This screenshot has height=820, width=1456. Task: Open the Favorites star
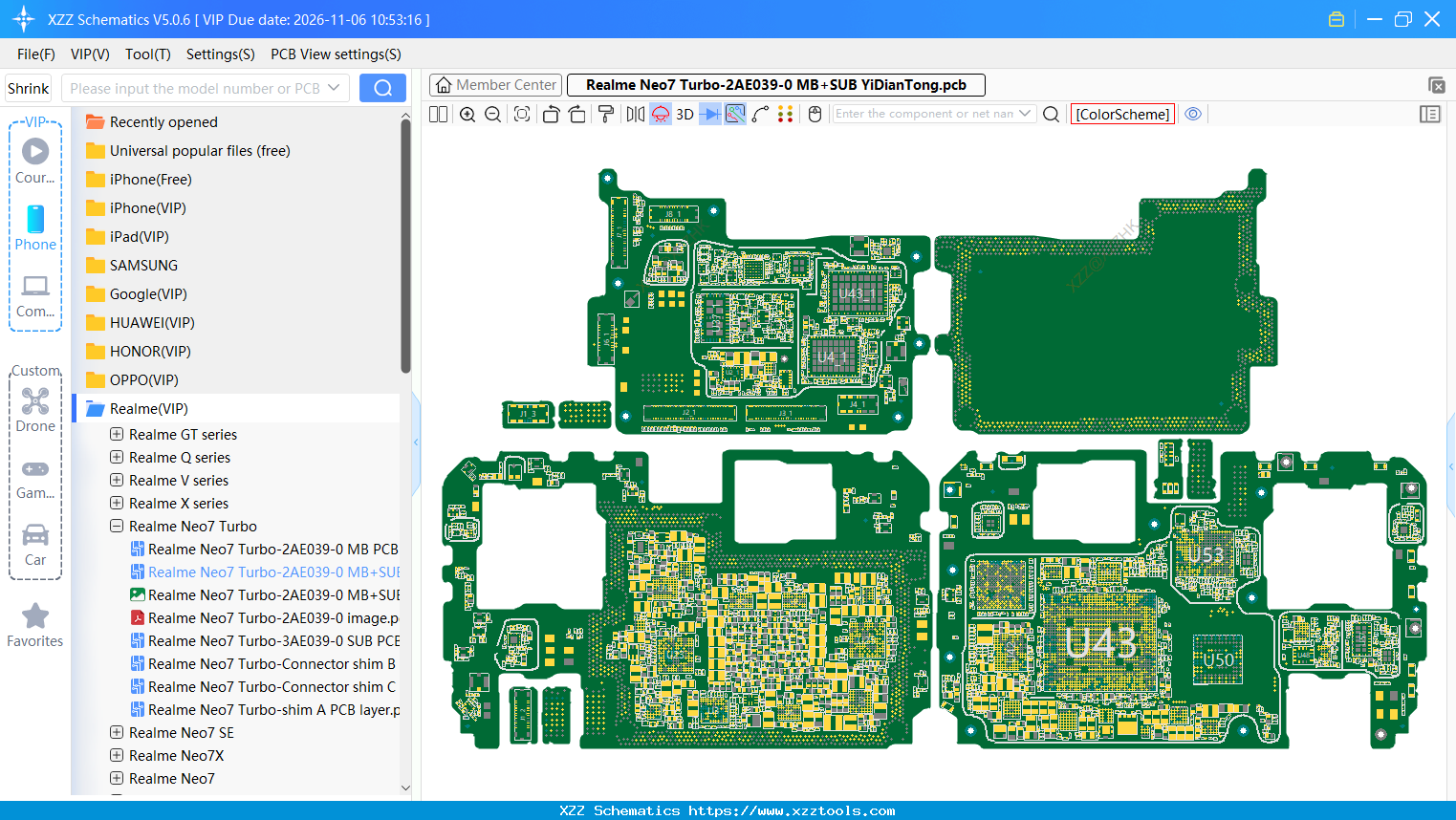point(35,625)
